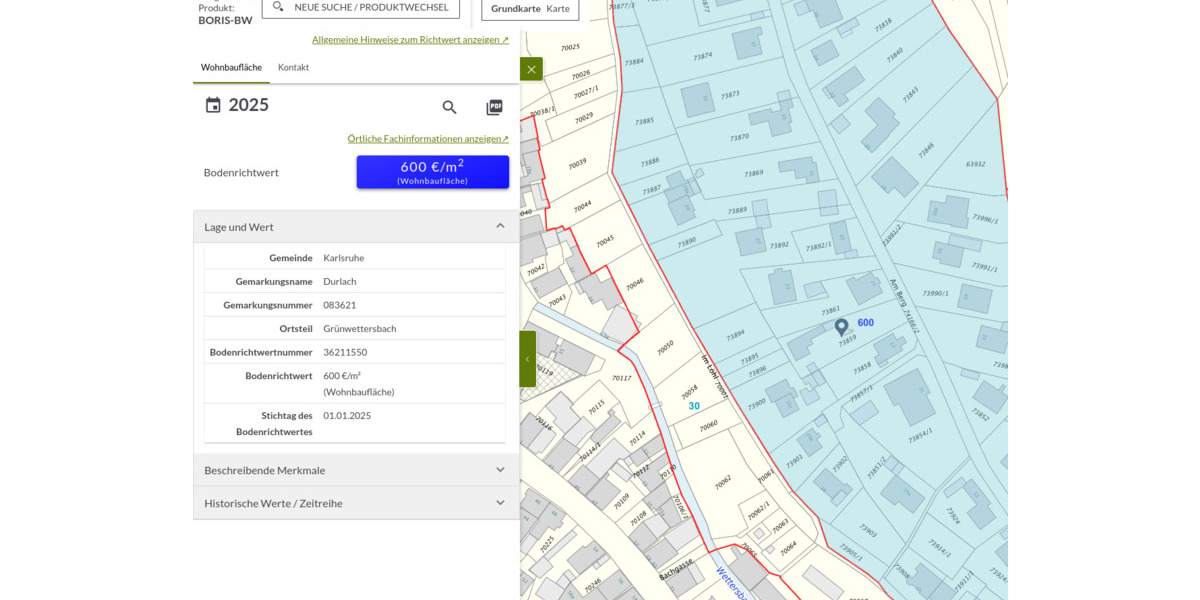Click the 600 label on the map
1200x600 pixels.
click(866, 323)
